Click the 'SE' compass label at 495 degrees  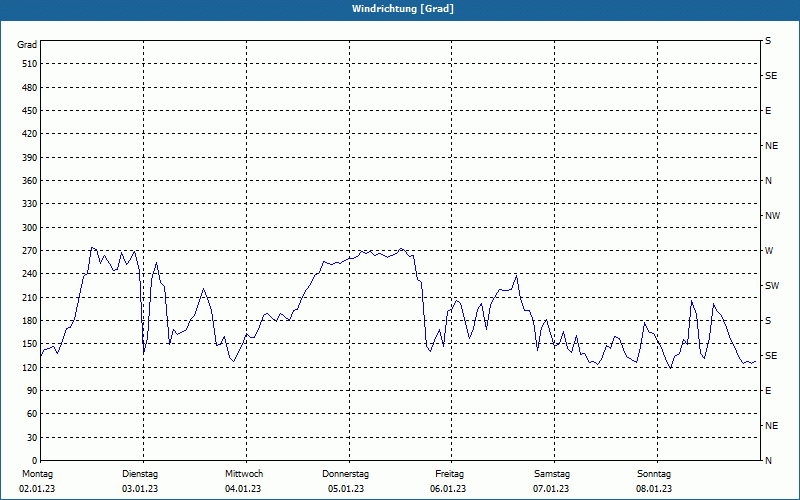[771, 76]
